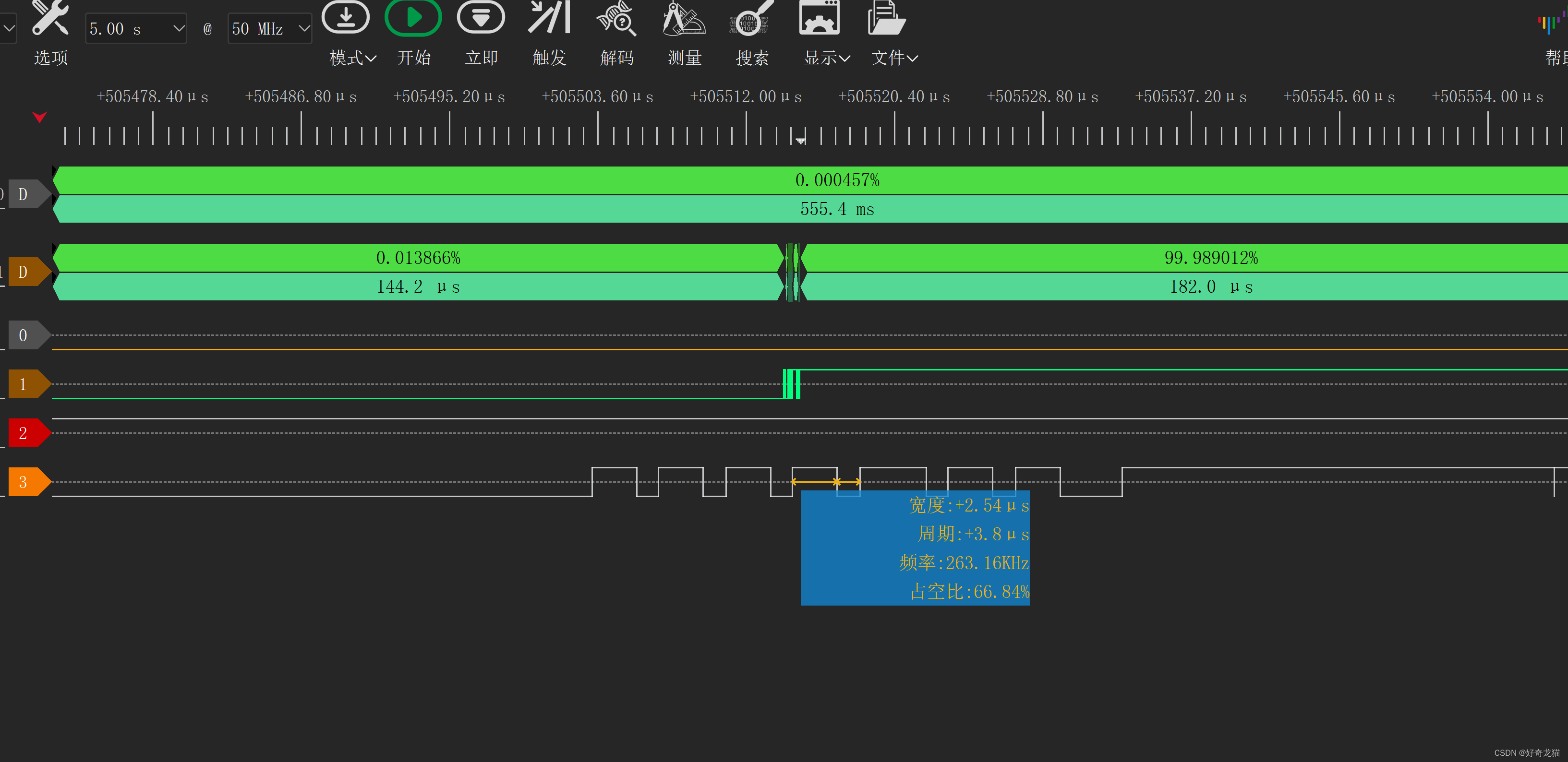Open the 触发 trigger settings icon

[548, 17]
